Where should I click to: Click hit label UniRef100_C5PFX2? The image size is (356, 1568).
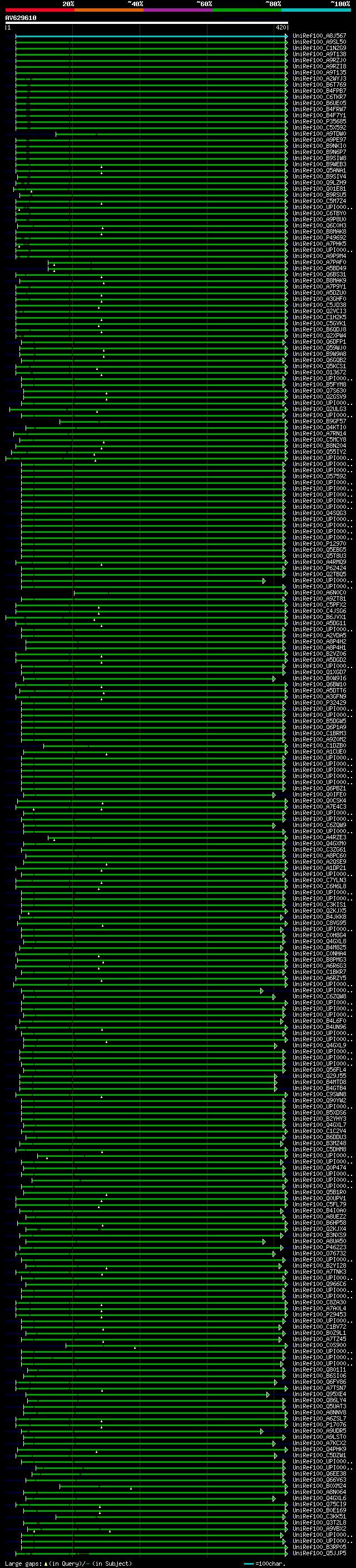319,605
